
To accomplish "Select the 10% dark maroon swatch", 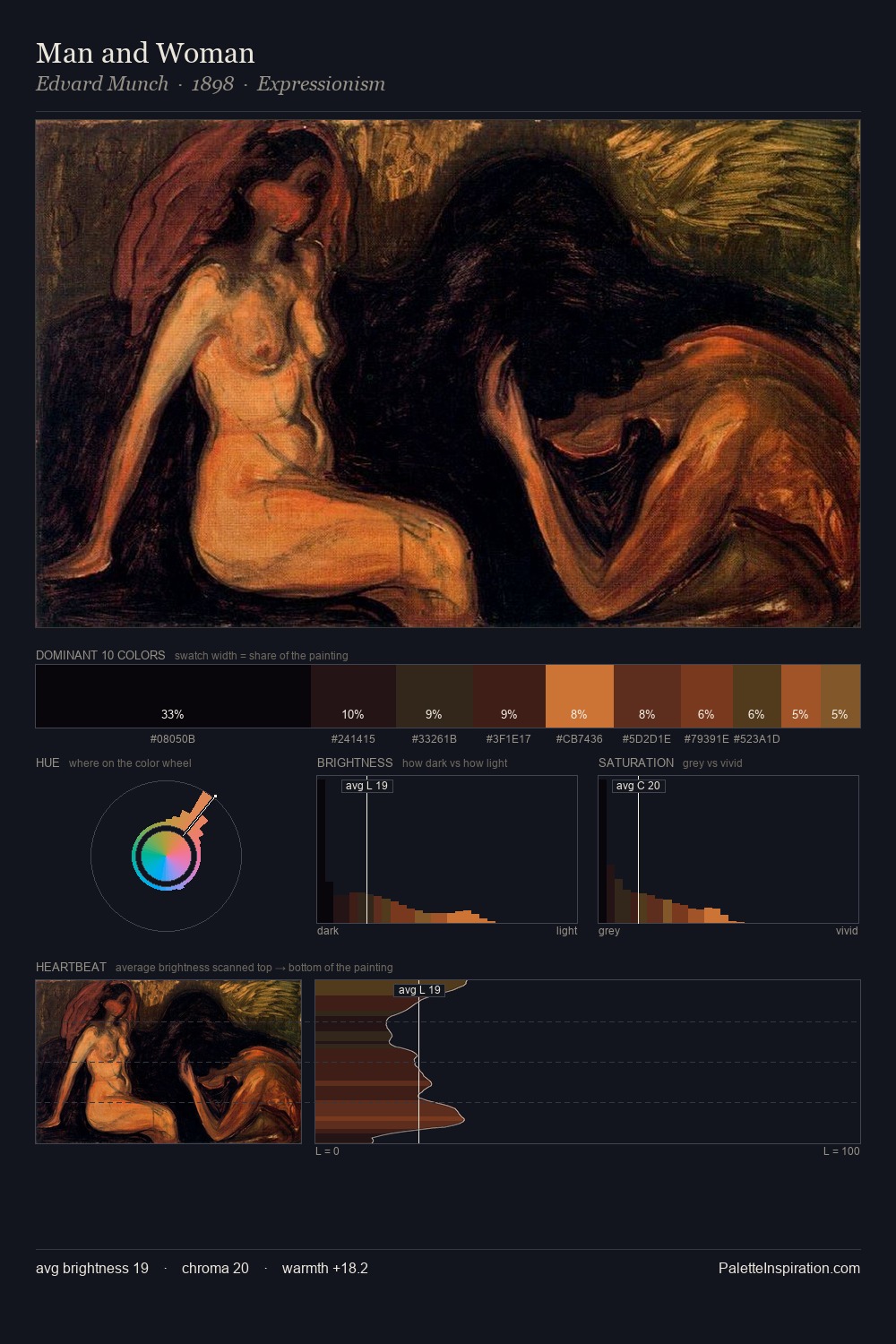I will (x=353, y=696).
